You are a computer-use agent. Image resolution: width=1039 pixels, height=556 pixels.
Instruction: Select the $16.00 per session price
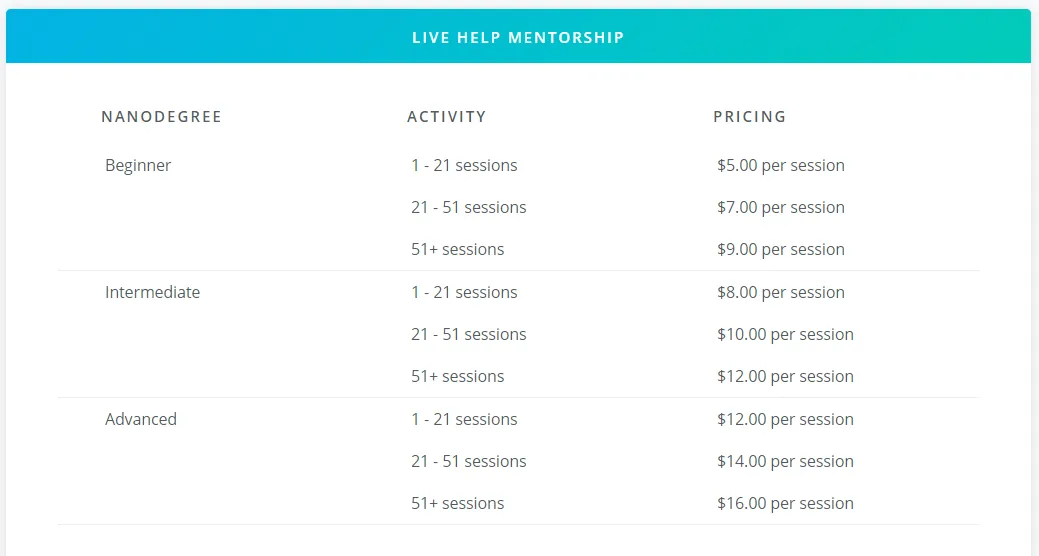point(785,504)
